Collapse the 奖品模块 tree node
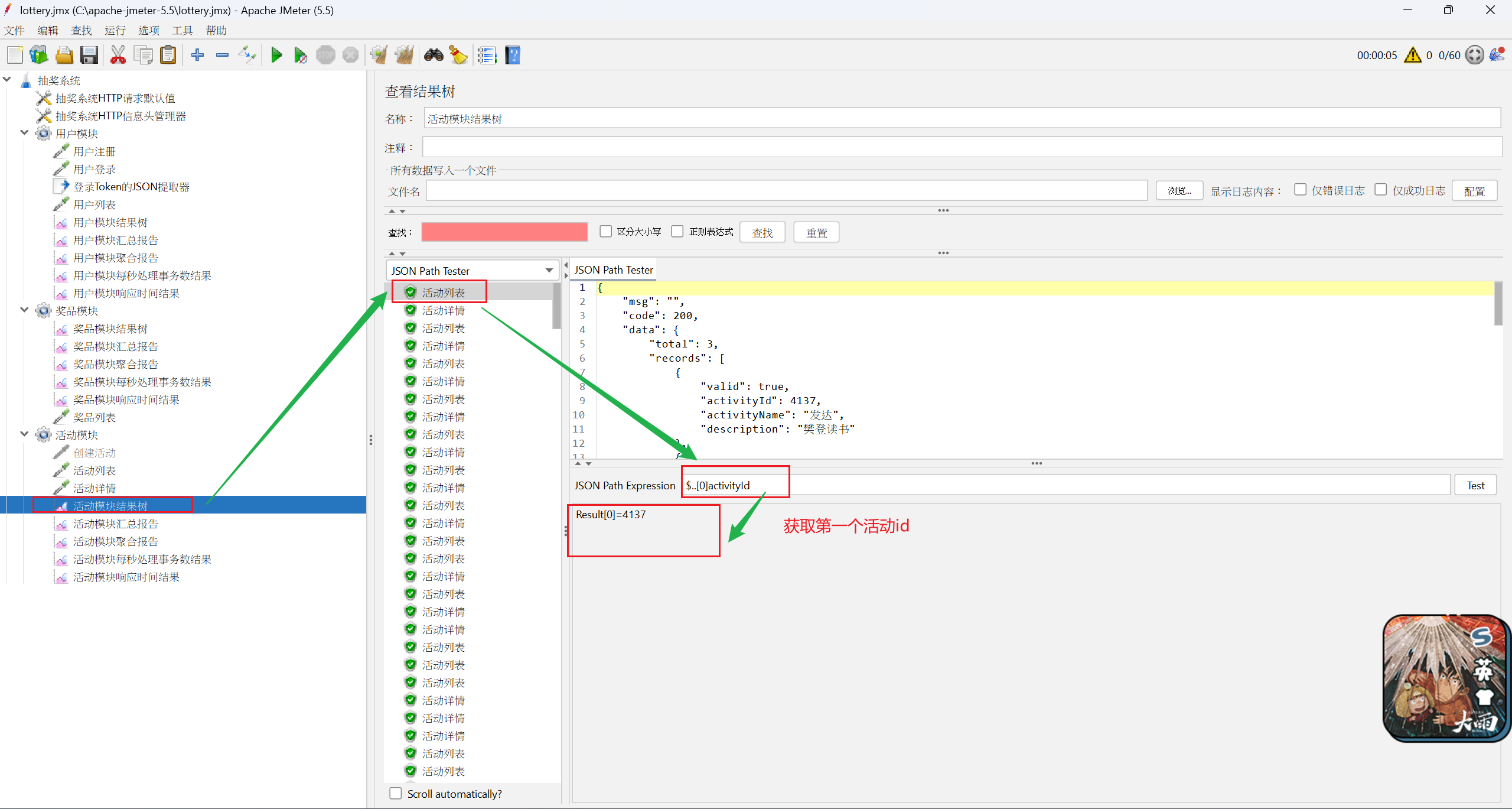The image size is (1512, 809). tap(24, 310)
